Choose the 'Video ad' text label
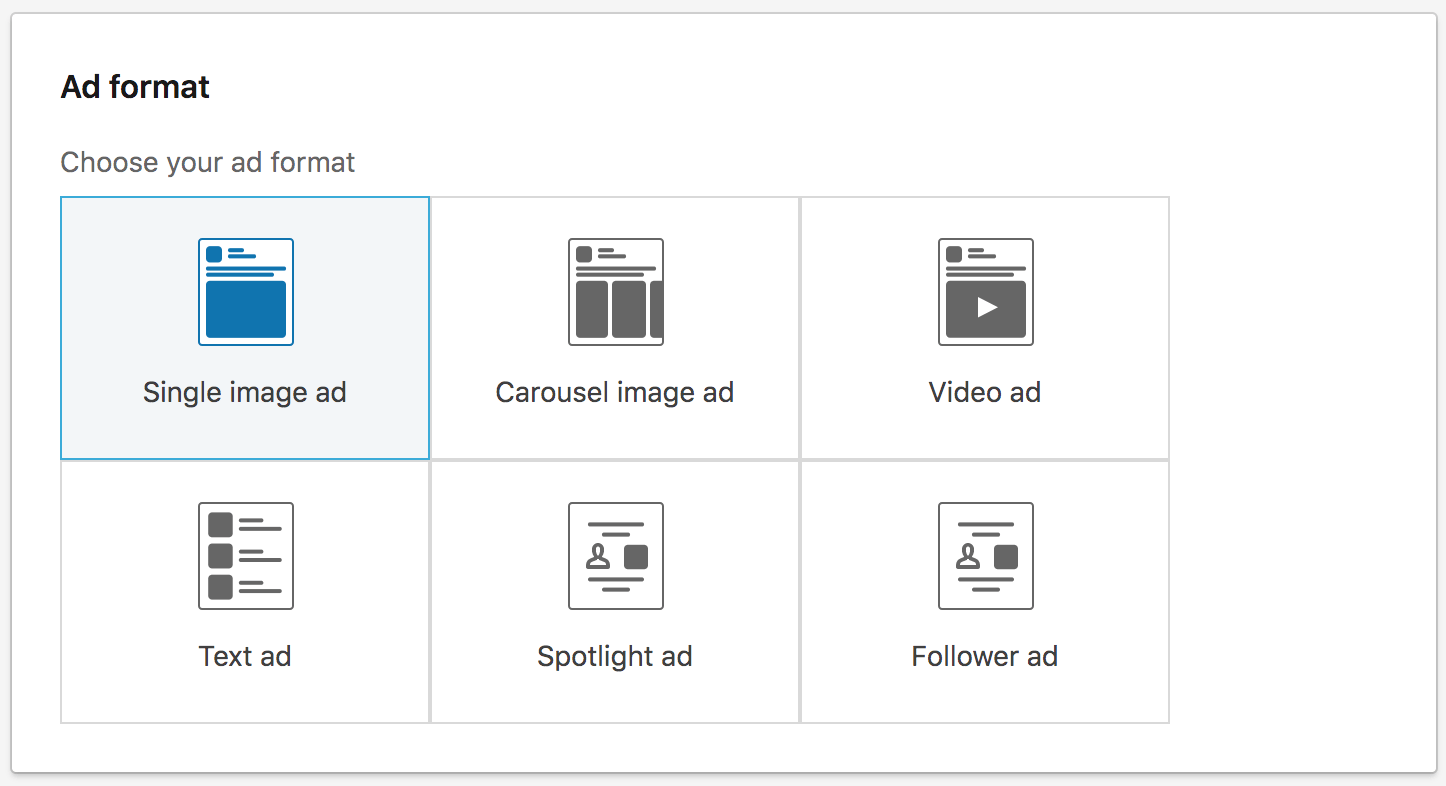The width and height of the screenshot is (1446, 786). pos(985,392)
